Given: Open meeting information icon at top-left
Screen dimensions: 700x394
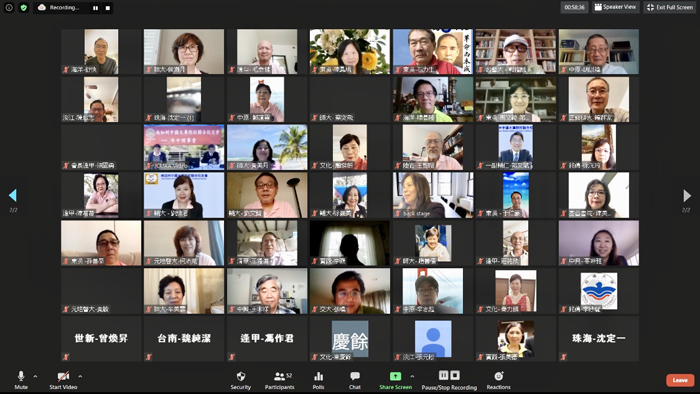Looking at the screenshot, I should tap(9, 8).
